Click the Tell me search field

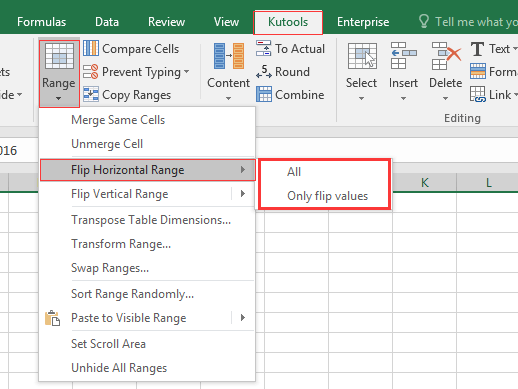[x=476, y=22]
